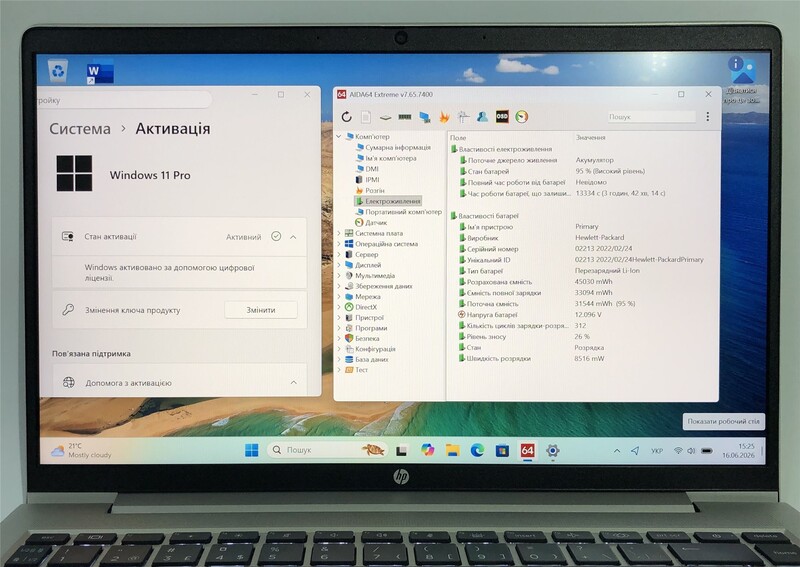Expand the Системна плата tree node
800x567 pixels.
tap(338, 233)
